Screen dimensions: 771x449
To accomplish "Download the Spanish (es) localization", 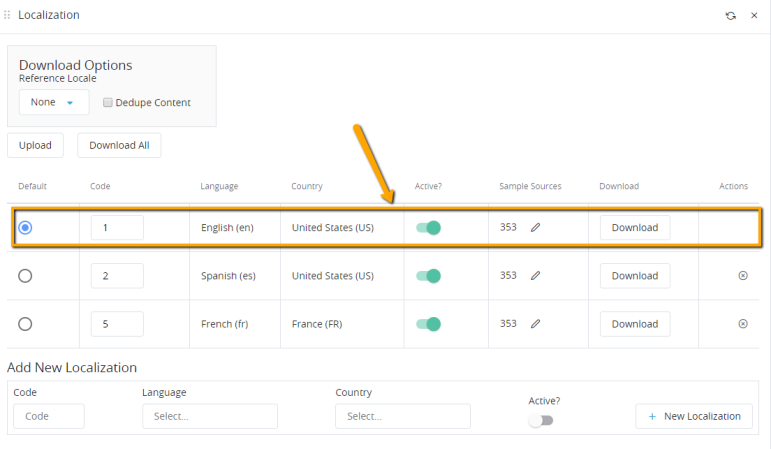I will click(x=635, y=276).
